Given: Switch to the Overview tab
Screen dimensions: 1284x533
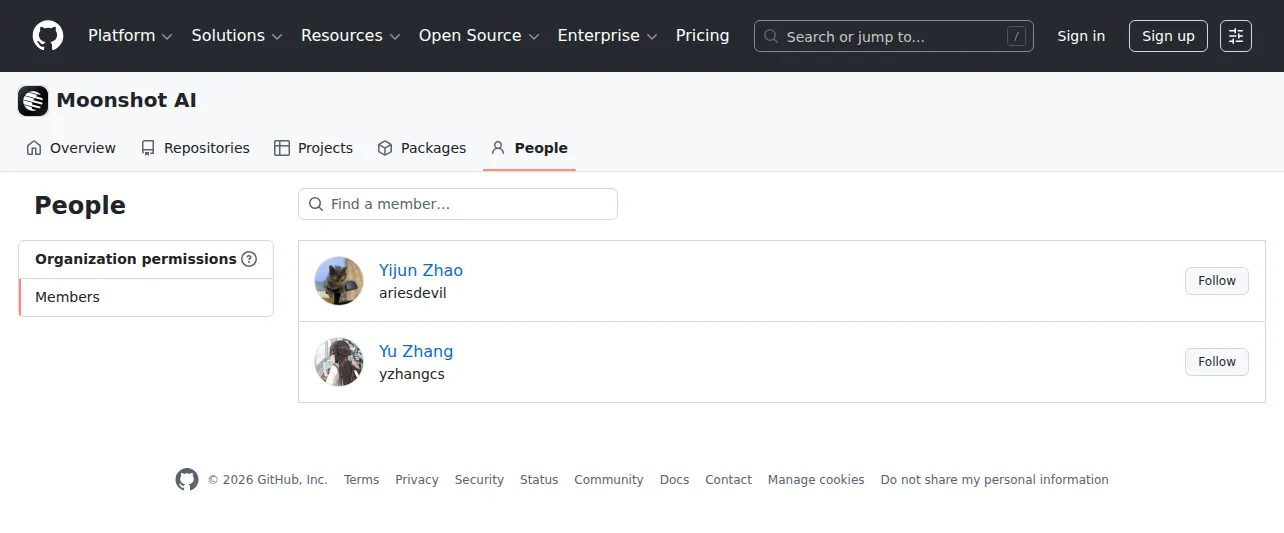Looking at the screenshot, I should coord(71,148).
